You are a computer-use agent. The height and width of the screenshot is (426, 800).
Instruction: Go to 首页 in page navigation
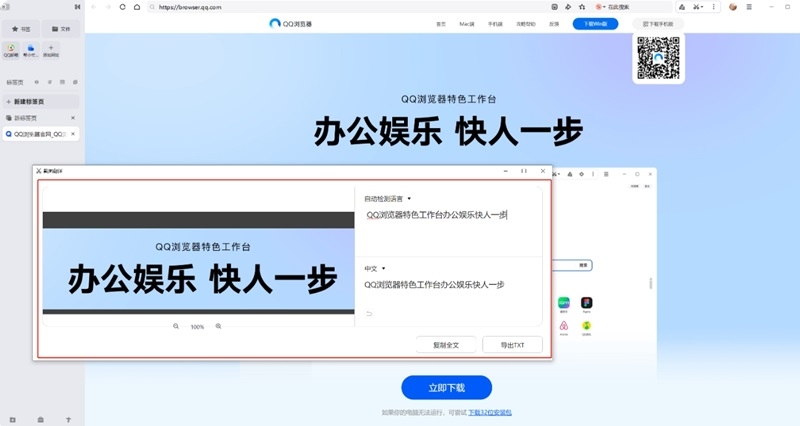441,24
